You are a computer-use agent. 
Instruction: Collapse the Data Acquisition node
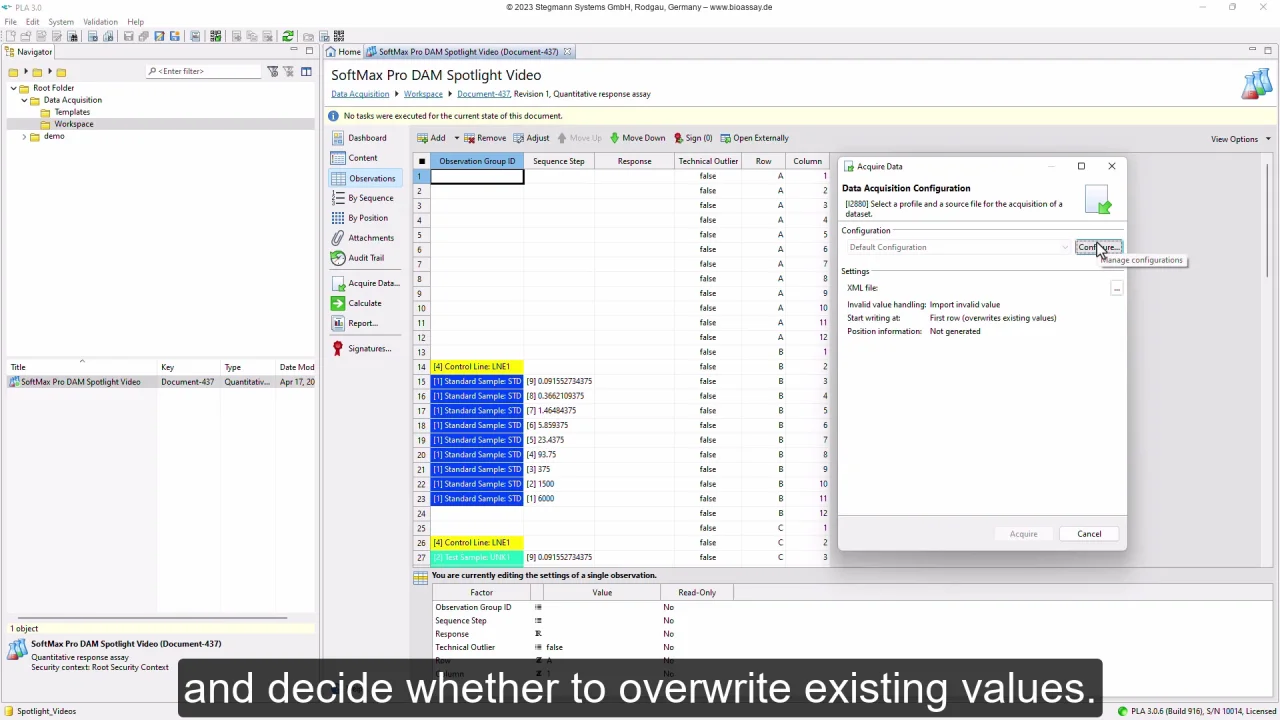coord(24,100)
